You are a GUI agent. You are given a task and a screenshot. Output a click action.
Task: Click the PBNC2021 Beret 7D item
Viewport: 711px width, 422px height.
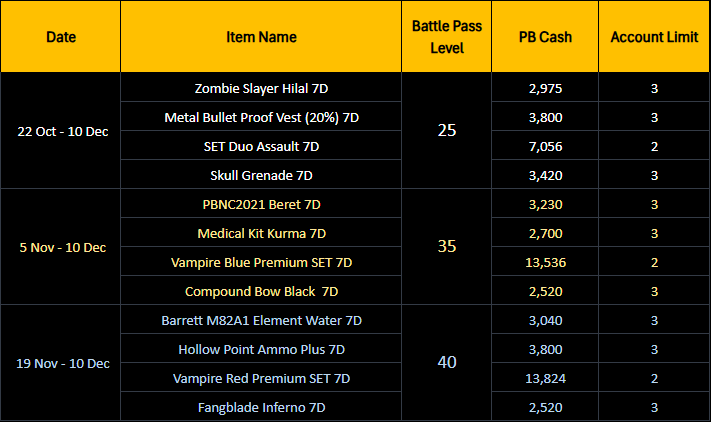[261, 204]
